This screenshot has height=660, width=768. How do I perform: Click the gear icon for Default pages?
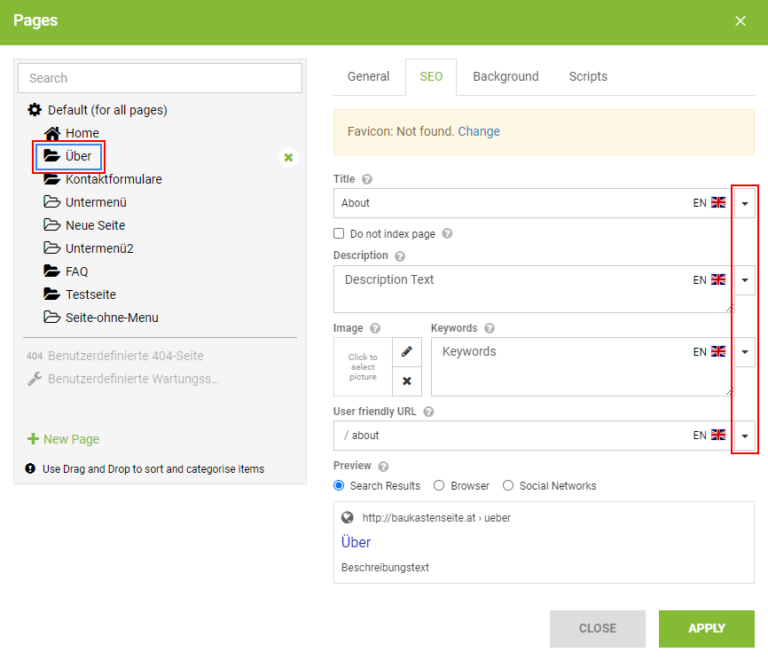pos(34,110)
